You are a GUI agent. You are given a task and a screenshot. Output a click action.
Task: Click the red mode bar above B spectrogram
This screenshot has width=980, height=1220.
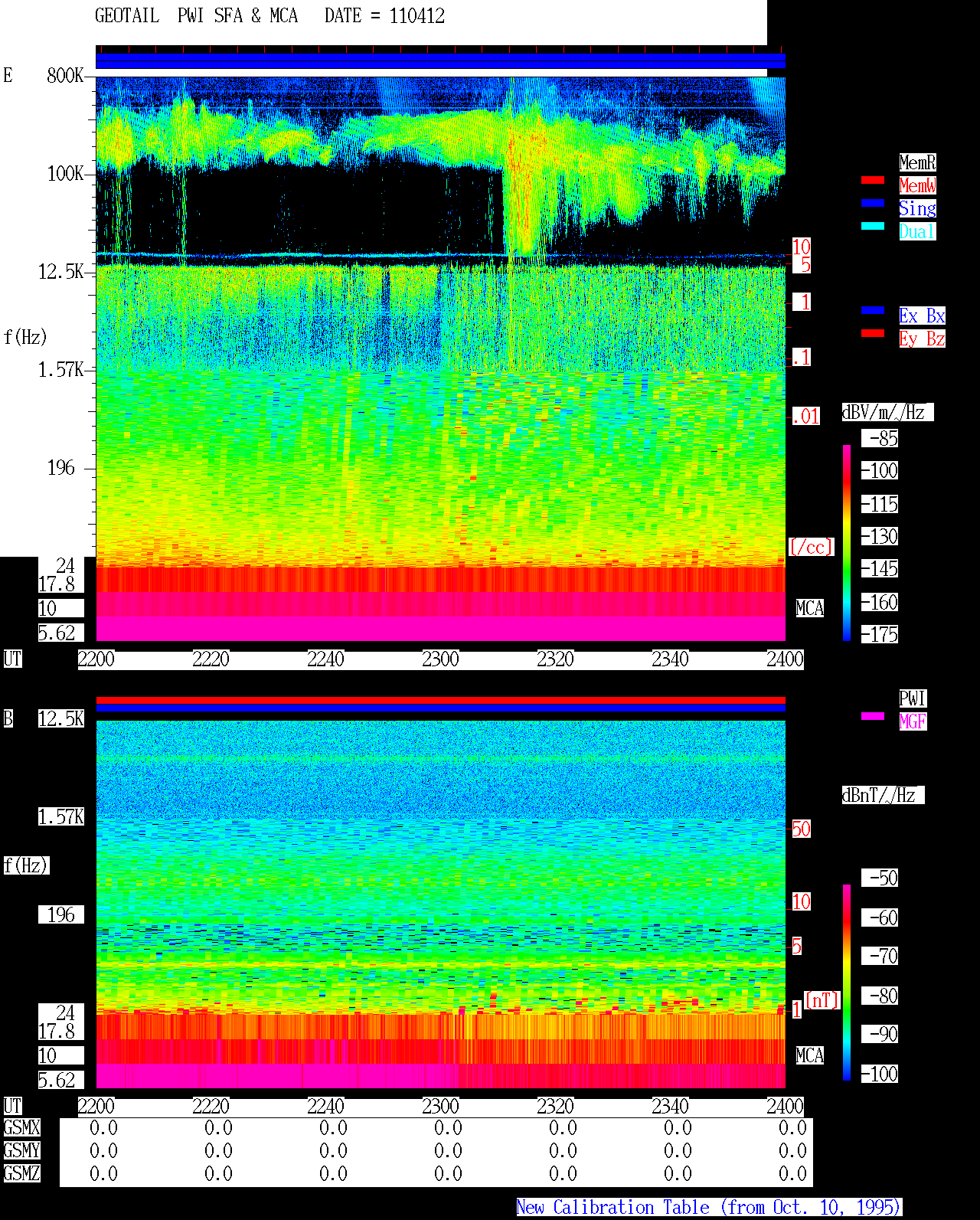tap(440, 700)
